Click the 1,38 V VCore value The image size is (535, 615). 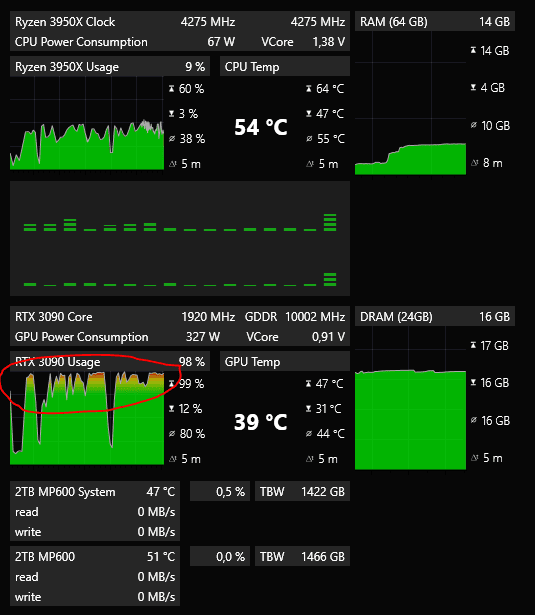pyautogui.click(x=329, y=42)
